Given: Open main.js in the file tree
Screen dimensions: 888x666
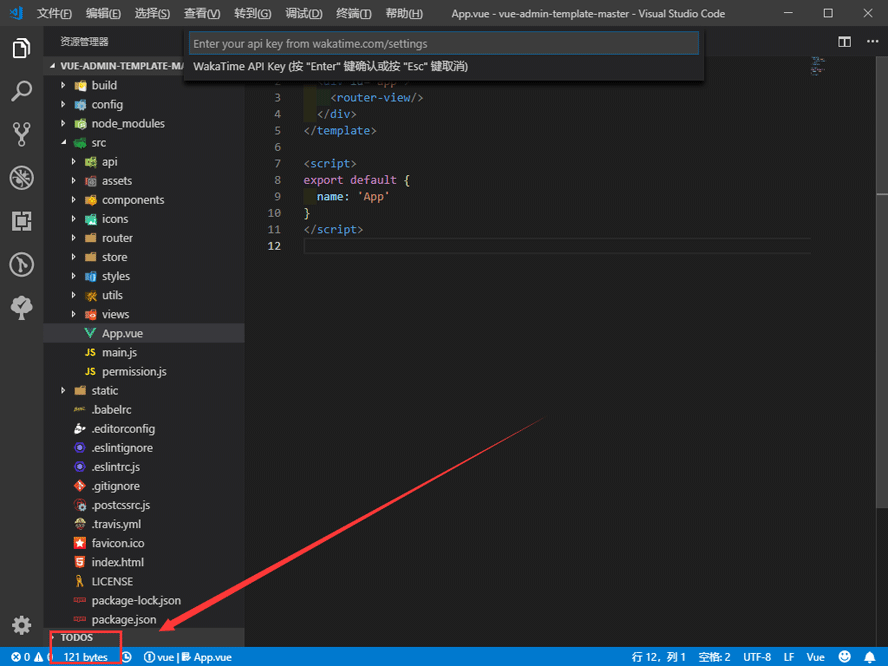Looking at the screenshot, I should coord(144,352).
